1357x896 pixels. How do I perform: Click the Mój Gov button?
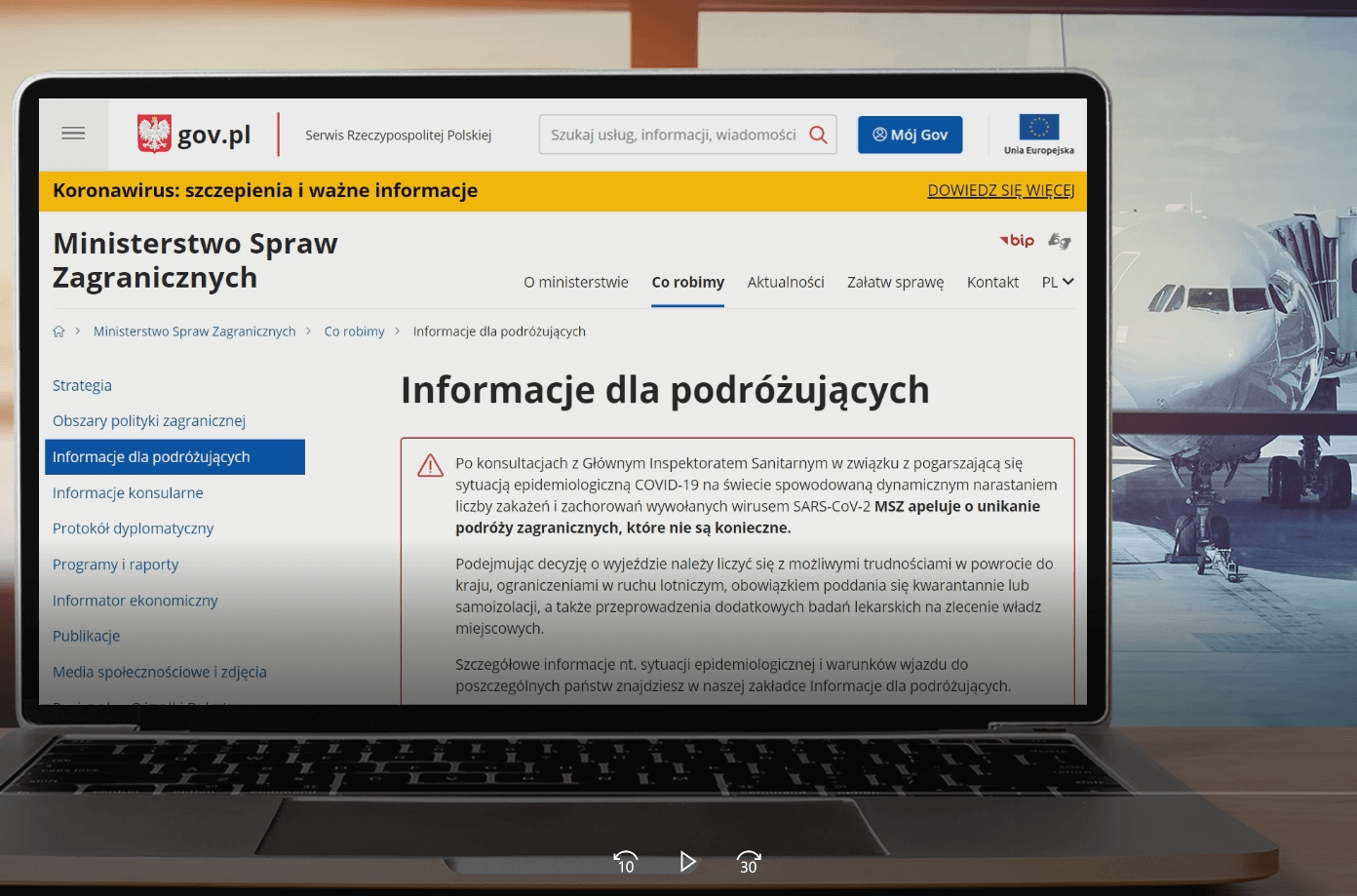tap(910, 135)
